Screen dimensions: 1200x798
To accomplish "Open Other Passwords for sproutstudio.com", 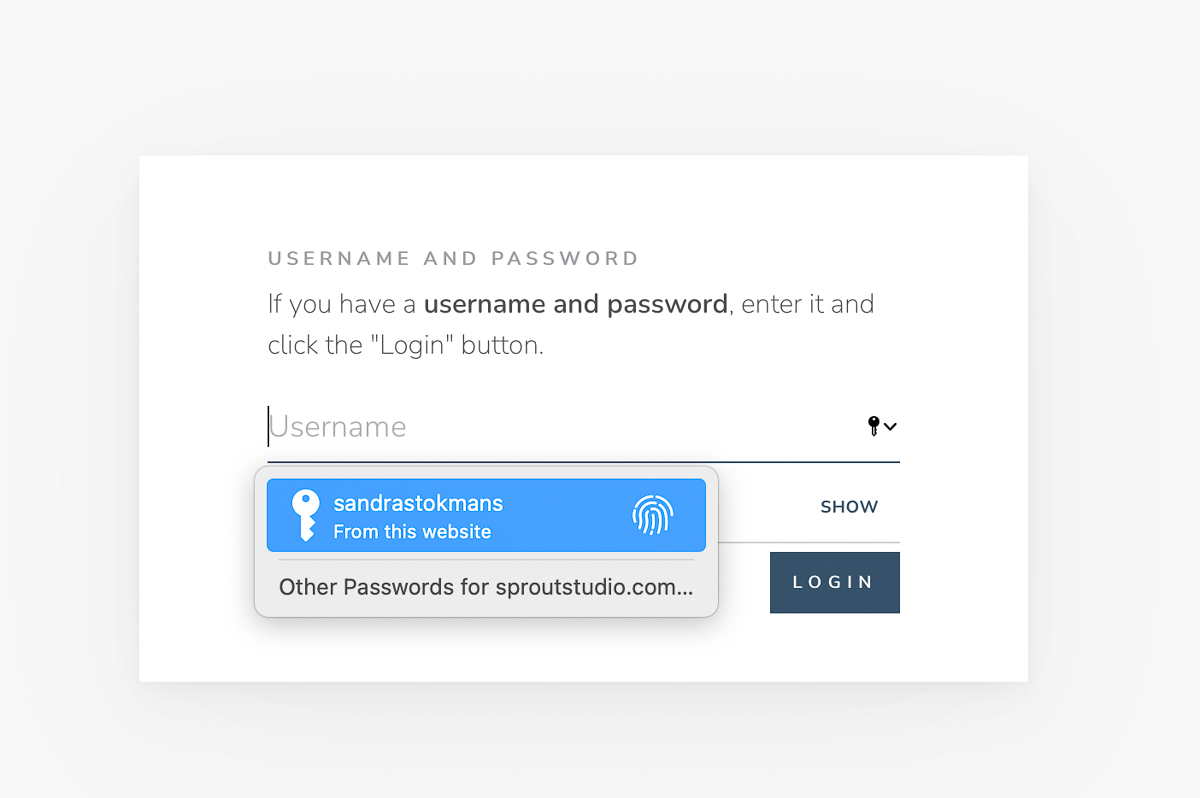I will [x=486, y=587].
